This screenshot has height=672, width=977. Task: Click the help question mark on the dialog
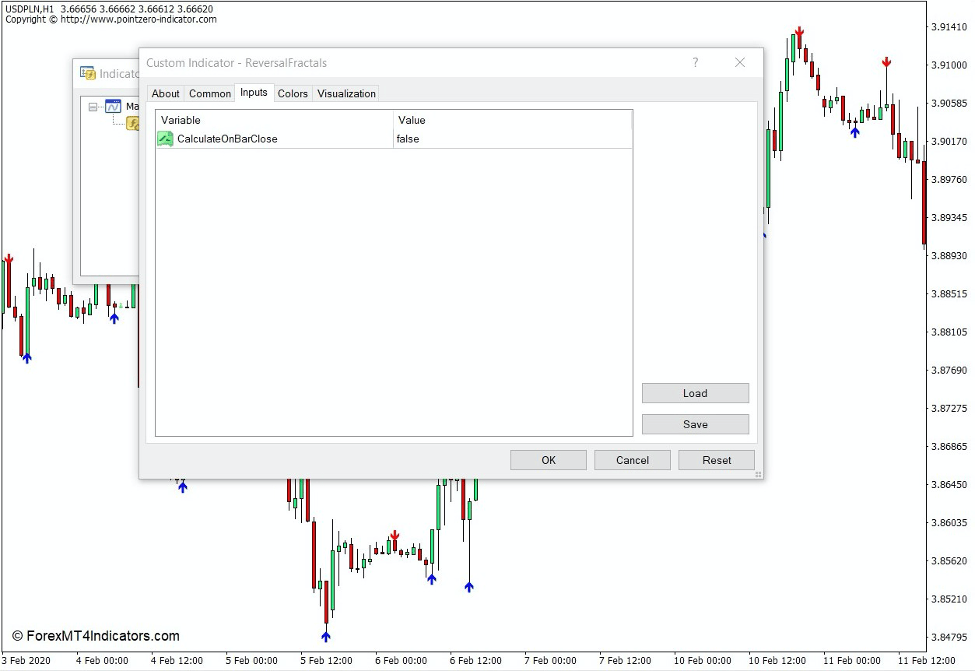click(x=695, y=63)
